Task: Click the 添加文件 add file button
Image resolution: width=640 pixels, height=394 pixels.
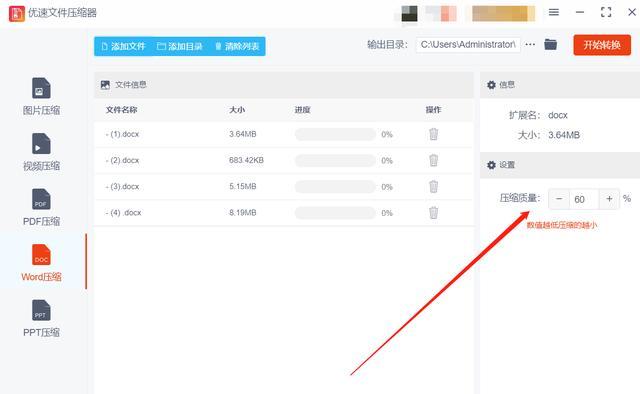Action: tap(123, 46)
